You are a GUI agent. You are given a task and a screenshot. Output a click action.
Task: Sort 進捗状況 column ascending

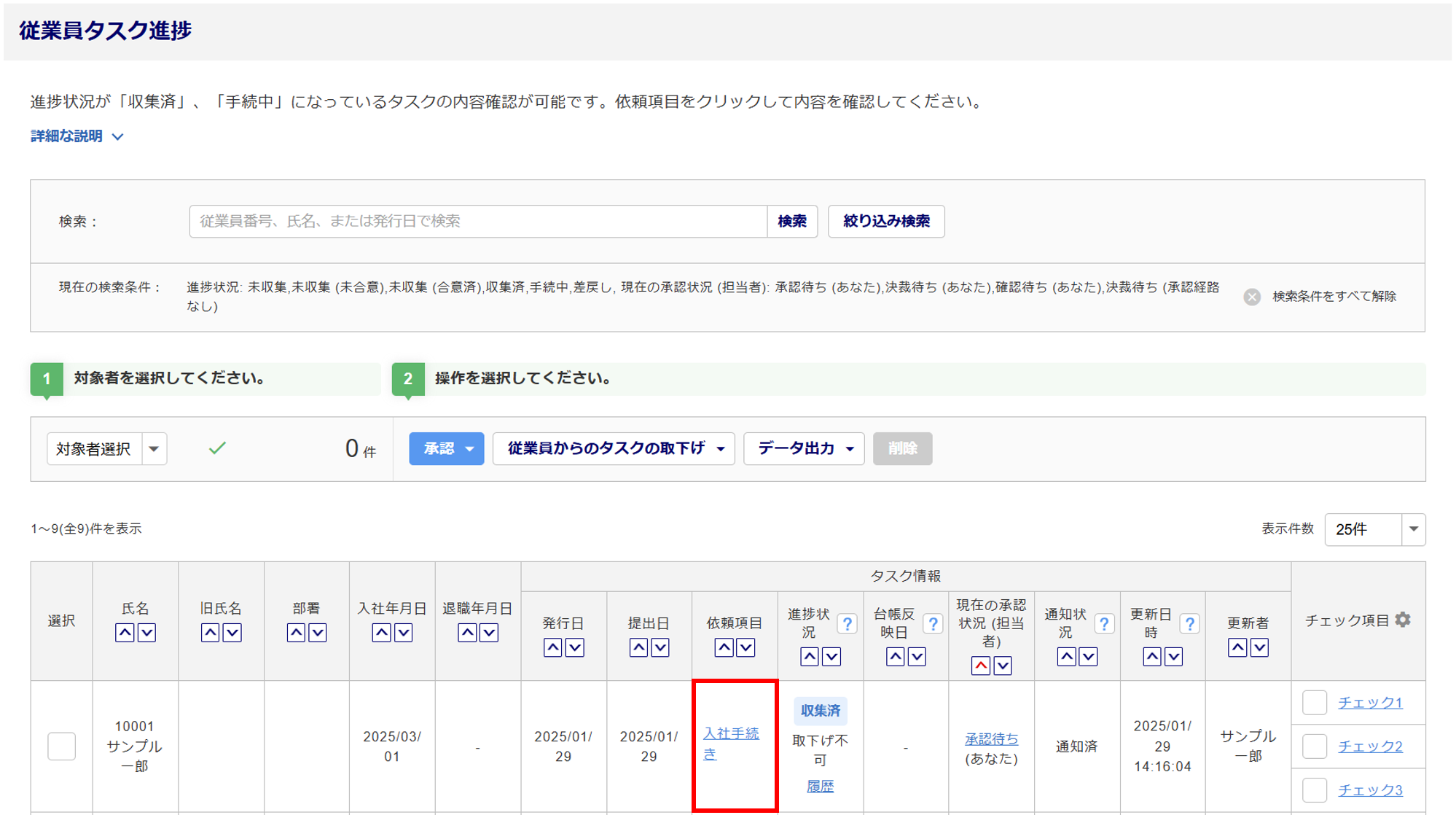[x=810, y=657]
